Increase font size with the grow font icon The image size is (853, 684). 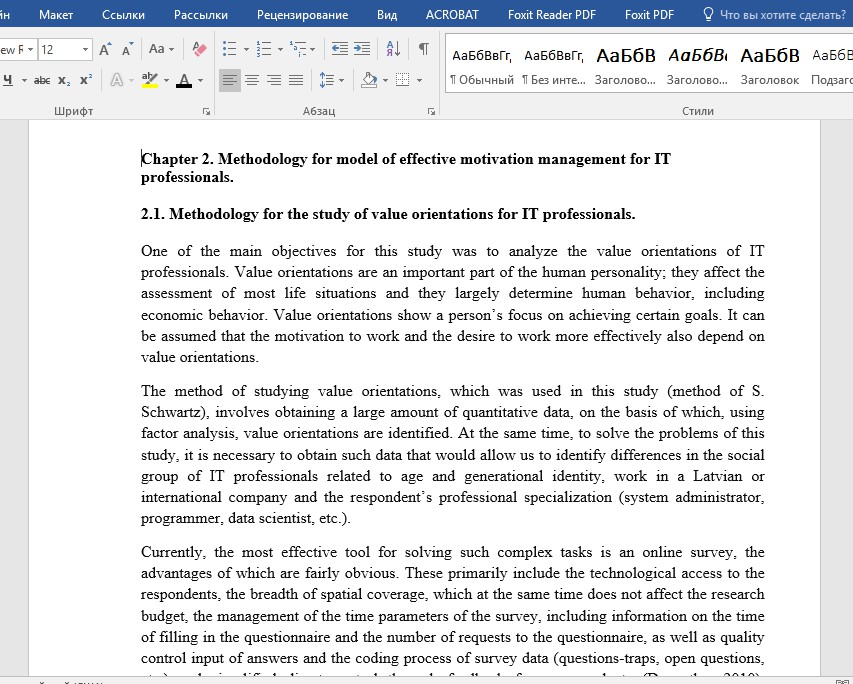click(106, 50)
